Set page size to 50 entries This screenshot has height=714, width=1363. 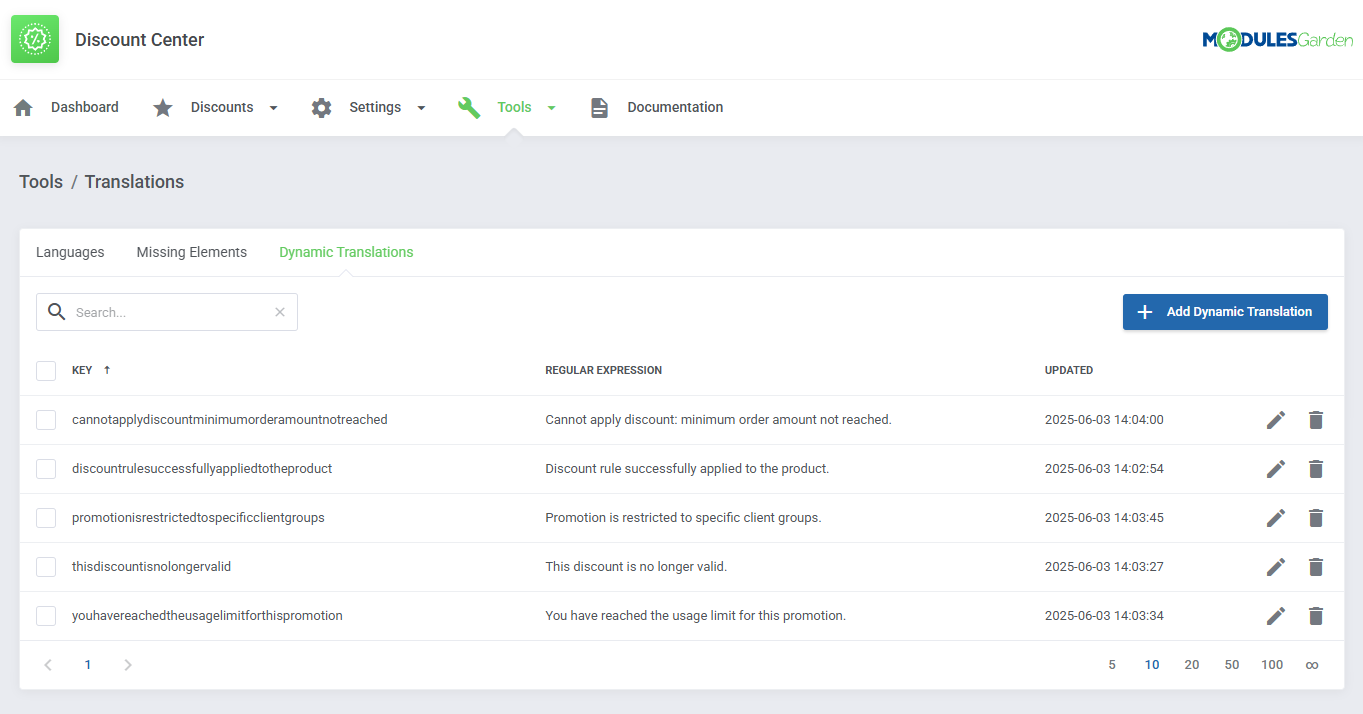point(1231,664)
